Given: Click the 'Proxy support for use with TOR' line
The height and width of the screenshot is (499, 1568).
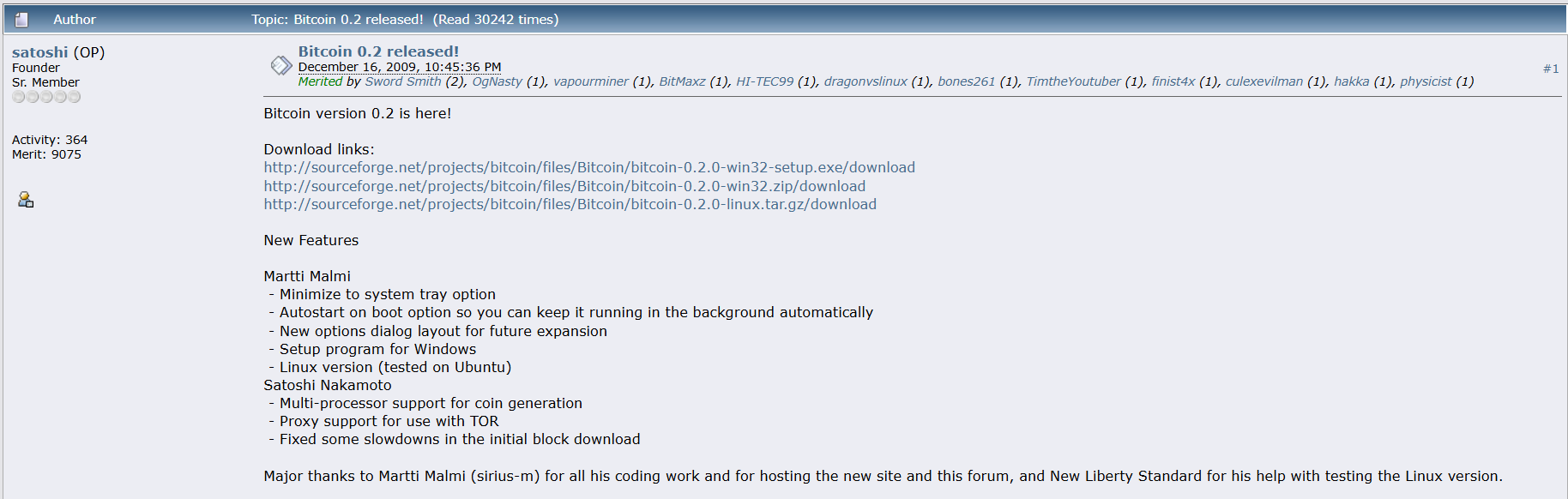Looking at the screenshot, I should click(383, 421).
